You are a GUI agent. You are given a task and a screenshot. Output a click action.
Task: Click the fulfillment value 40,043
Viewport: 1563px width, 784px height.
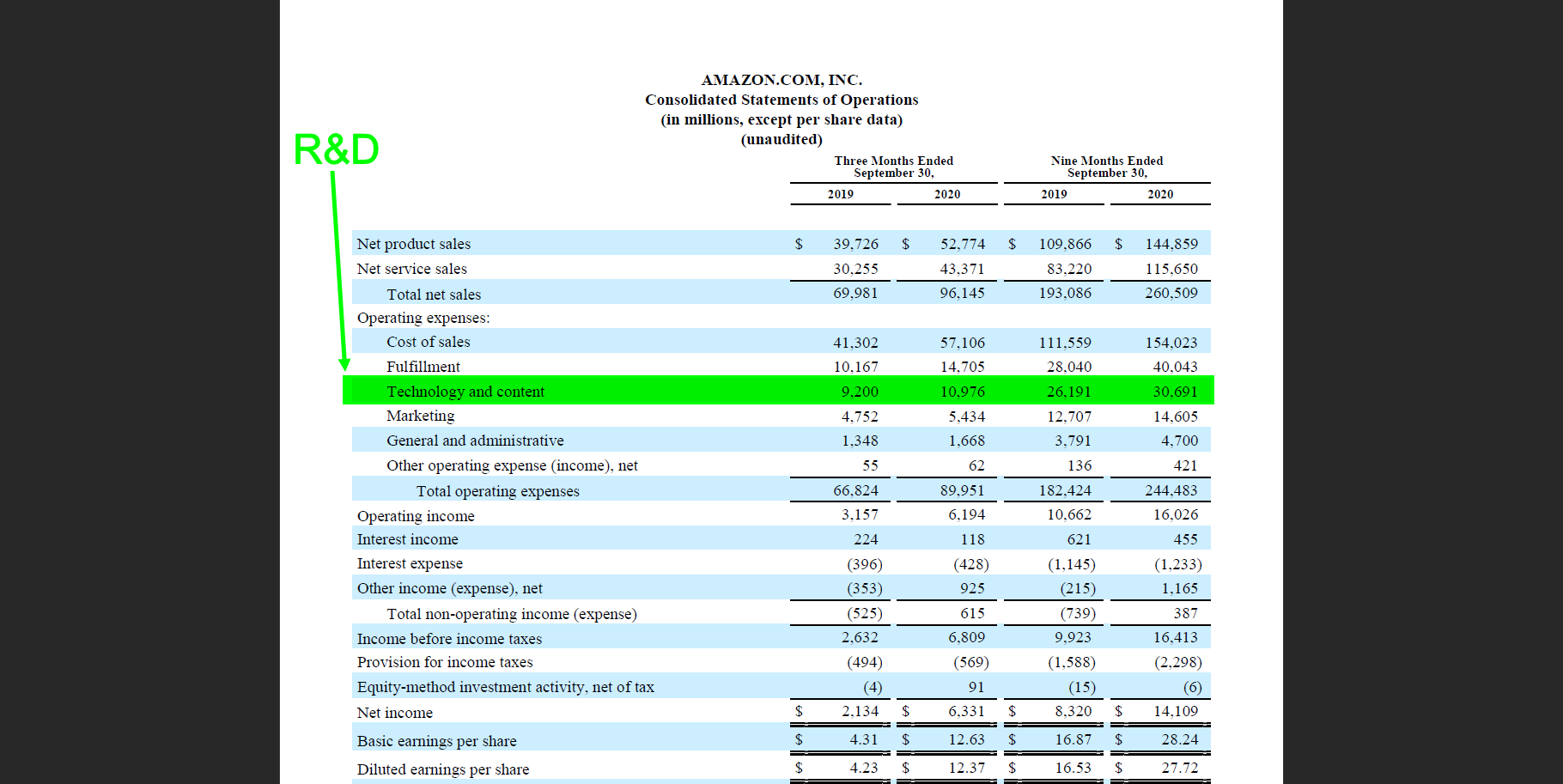(1176, 367)
